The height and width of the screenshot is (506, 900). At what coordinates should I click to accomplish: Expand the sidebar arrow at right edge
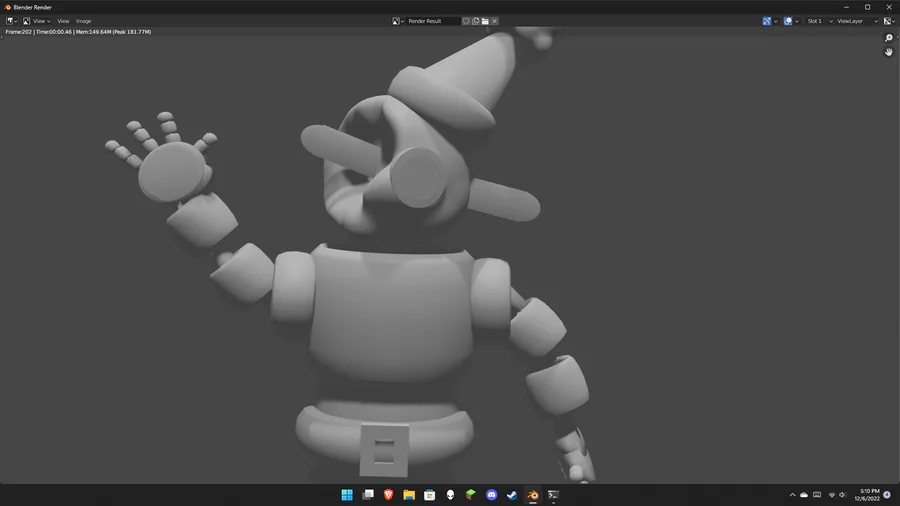click(898, 37)
